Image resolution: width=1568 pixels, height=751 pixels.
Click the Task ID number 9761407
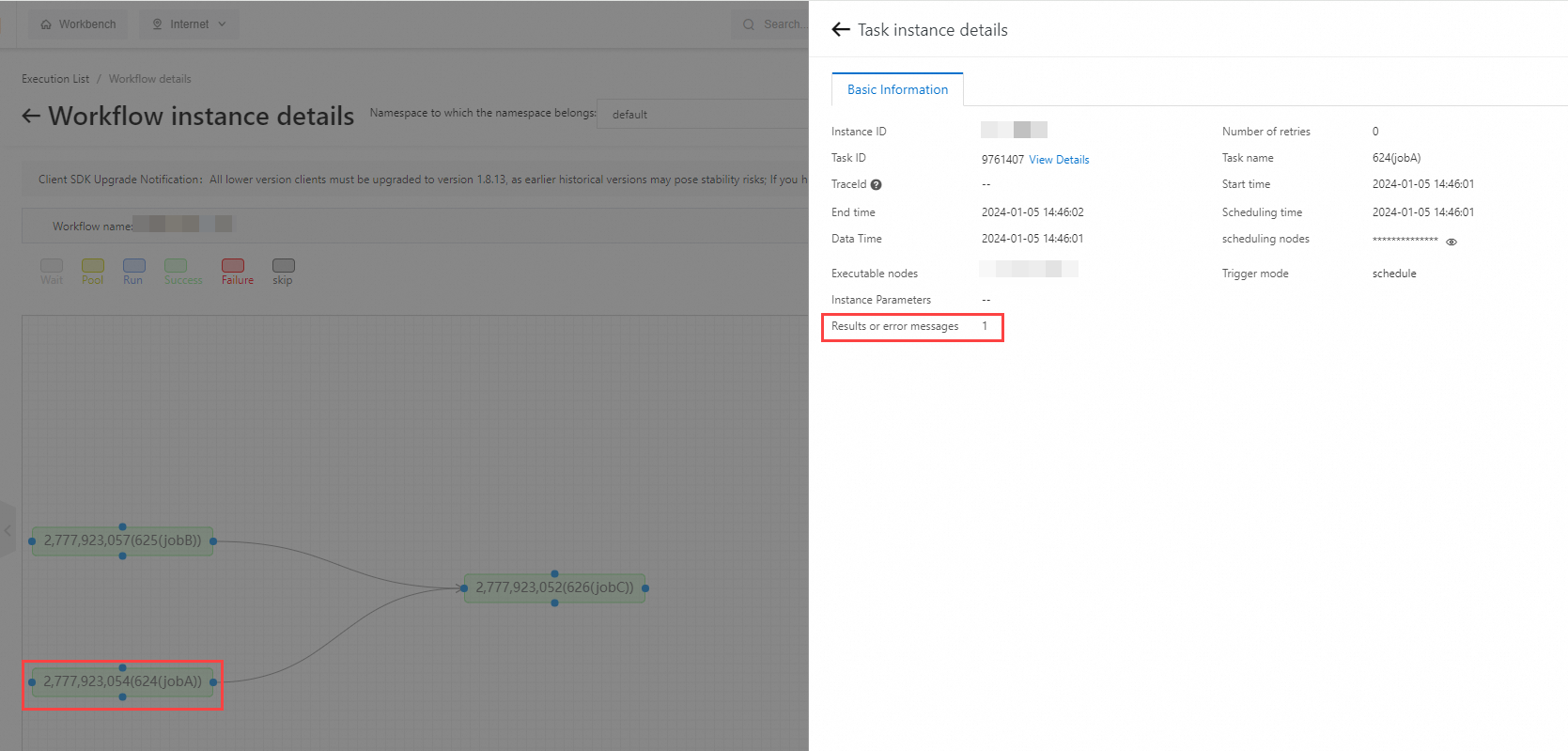[1002, 160]
